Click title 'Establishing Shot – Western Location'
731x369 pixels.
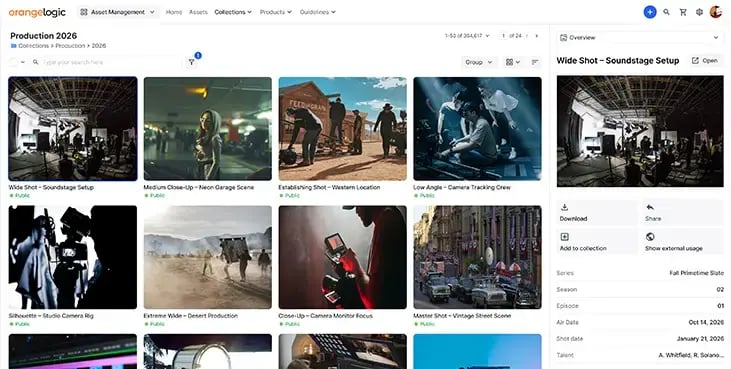(x=329, y=187)
